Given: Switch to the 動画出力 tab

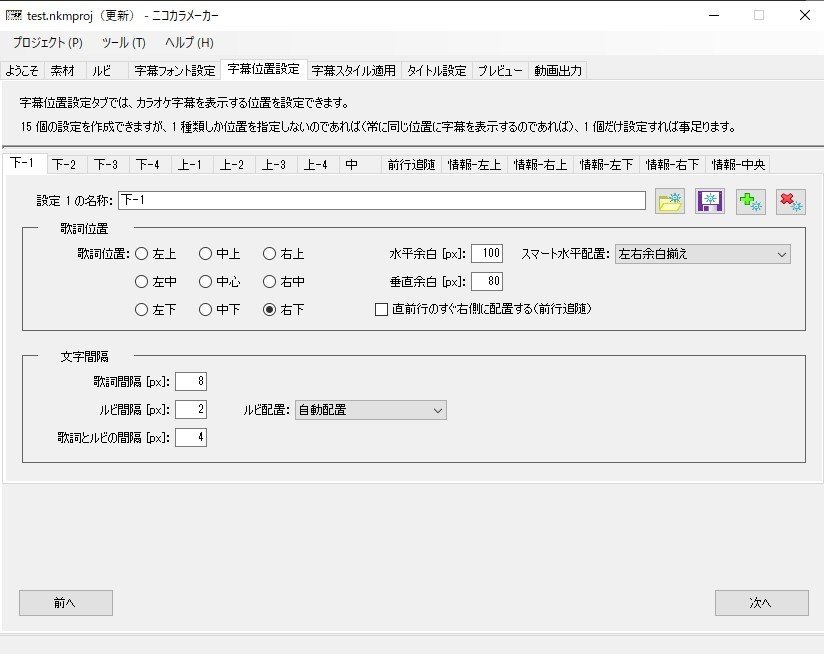Looking at the screenshot, I should click(x=558, y=70).
